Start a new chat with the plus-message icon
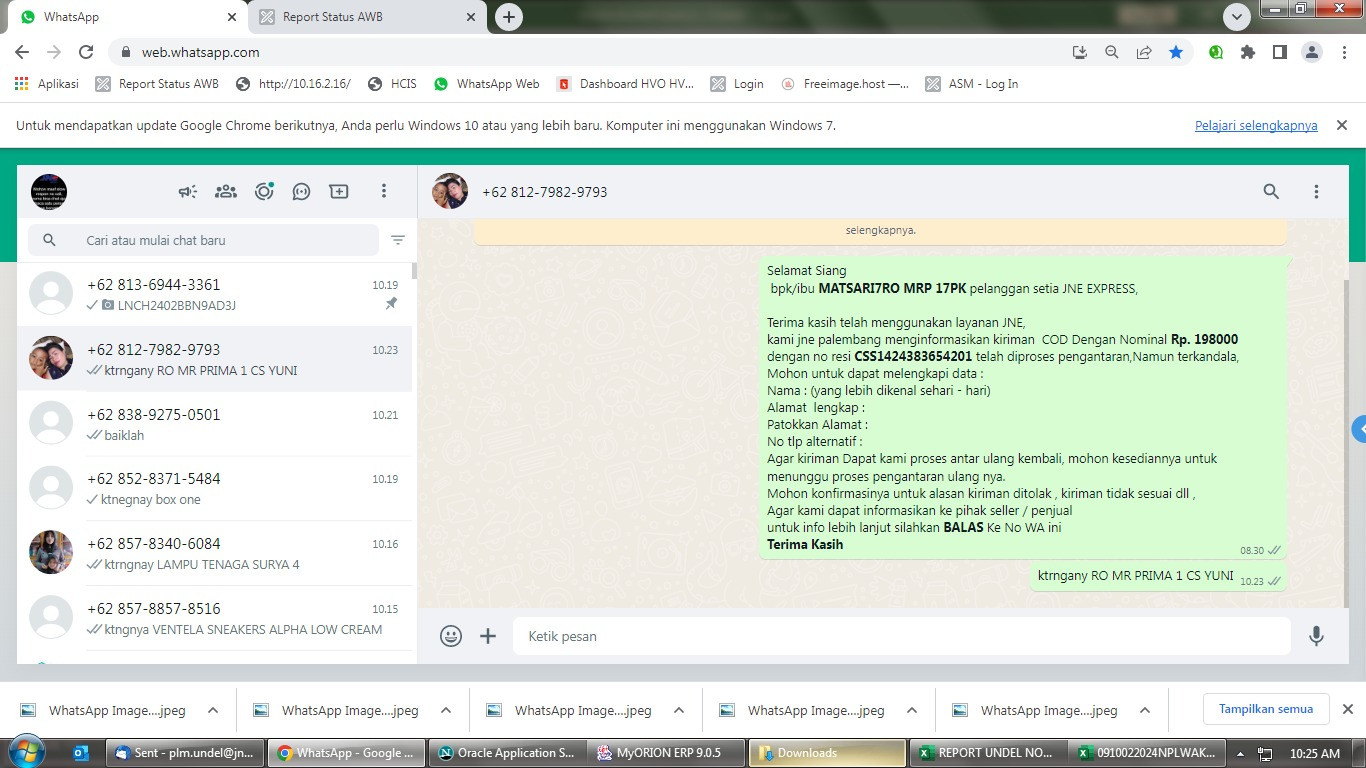The height and width of the screenshot is (768, 1366). [339, 191]
